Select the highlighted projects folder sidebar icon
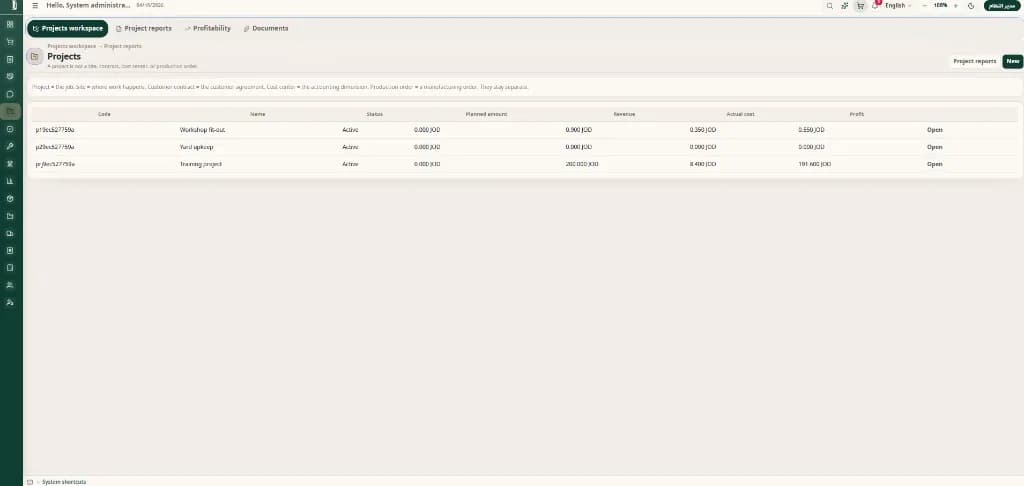1024x486 pixels. 10,112
